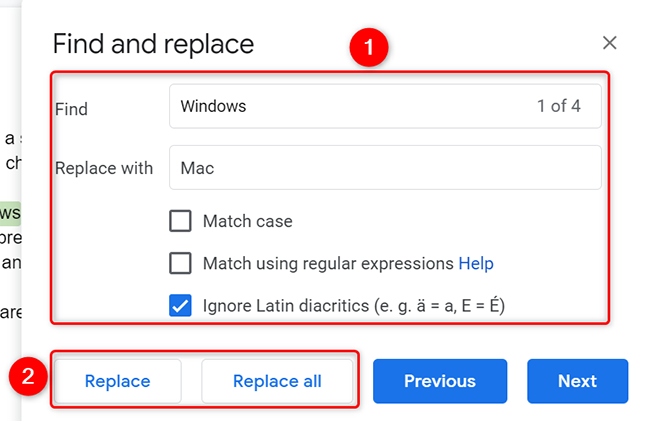Click the red number 2 annotation badge
Viewport: 650px width, 421px height.
(28, 377)
